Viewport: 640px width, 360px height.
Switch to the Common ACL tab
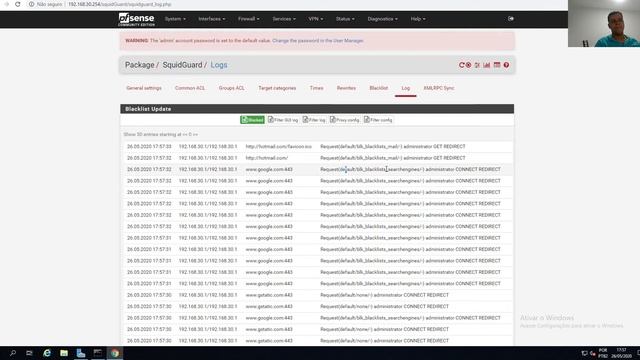coord(190,88)
